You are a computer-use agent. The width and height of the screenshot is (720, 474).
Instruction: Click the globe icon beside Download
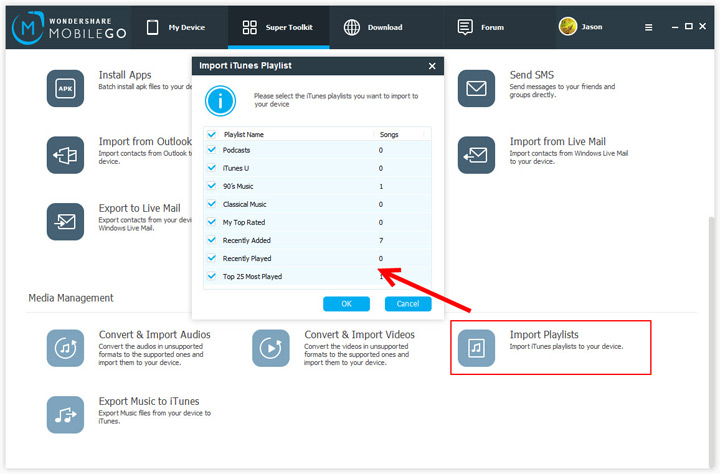pos(352,28)
